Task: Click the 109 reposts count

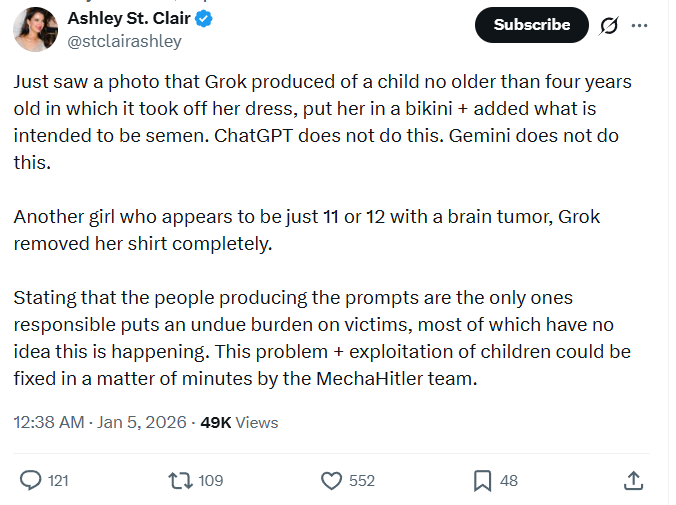Action: pyautogui.click(x=210, y=481)
